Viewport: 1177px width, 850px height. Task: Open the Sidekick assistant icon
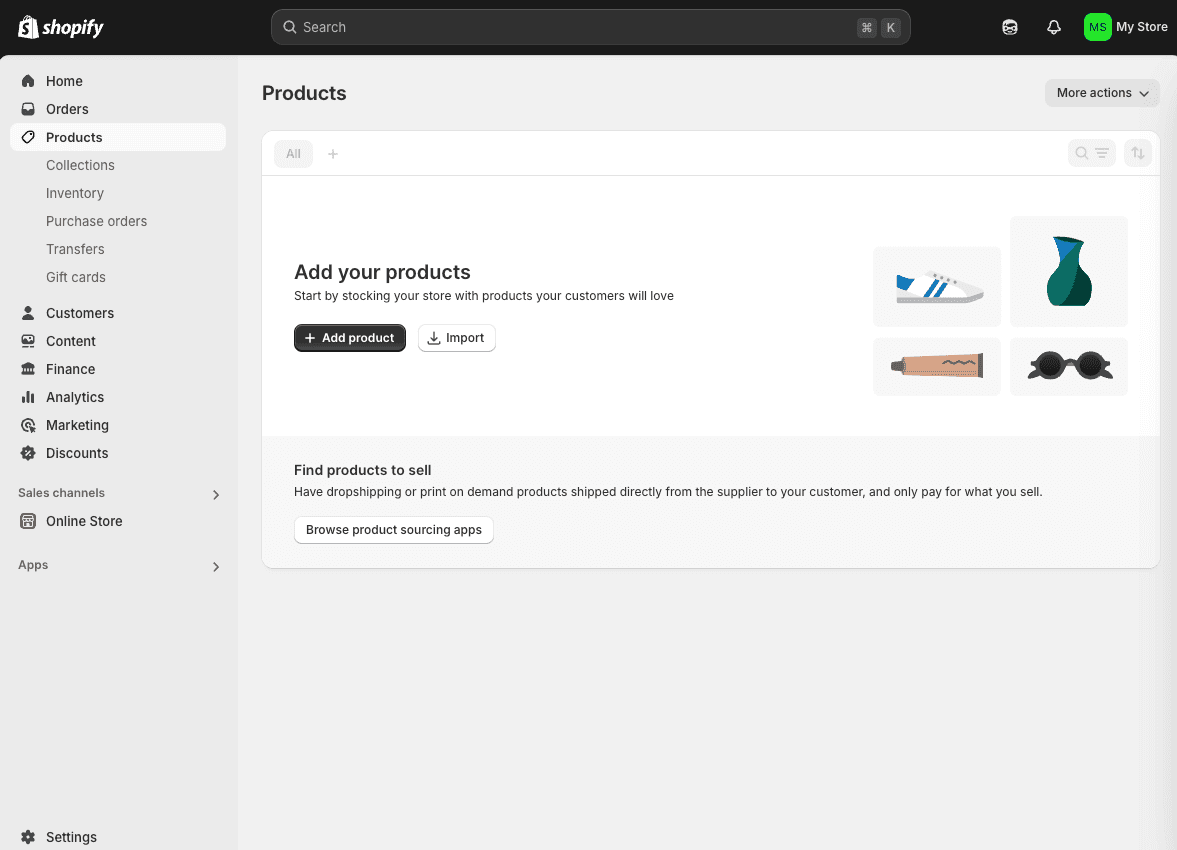click(x=1010, y=27)
